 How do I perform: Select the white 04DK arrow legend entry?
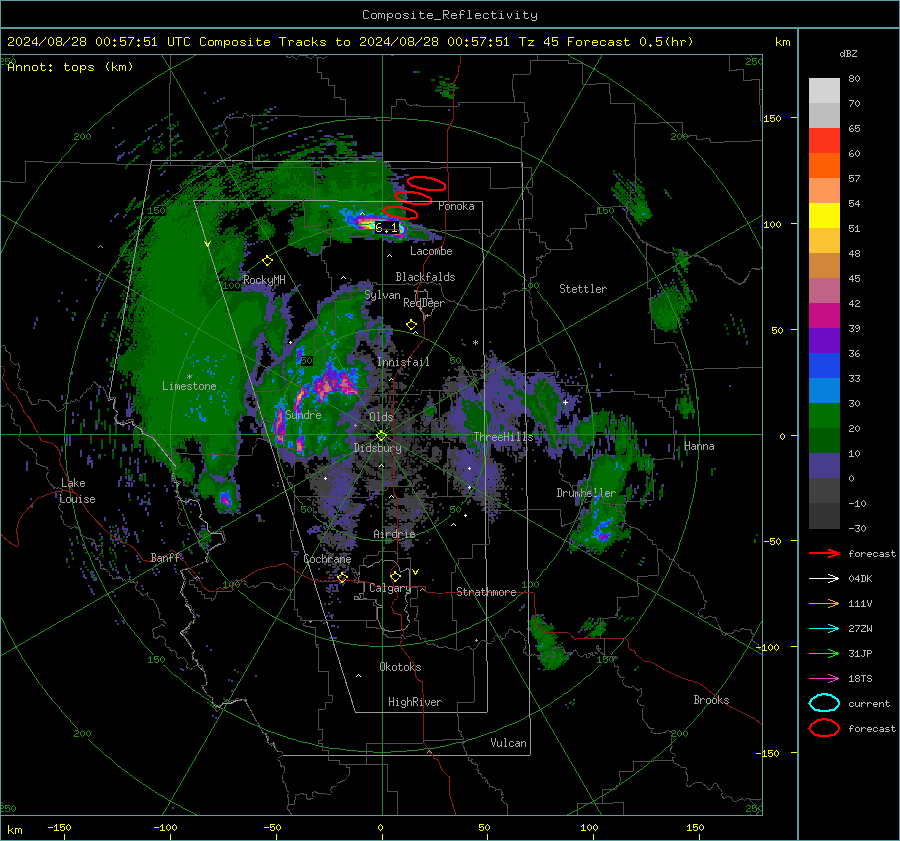(824, 579)
